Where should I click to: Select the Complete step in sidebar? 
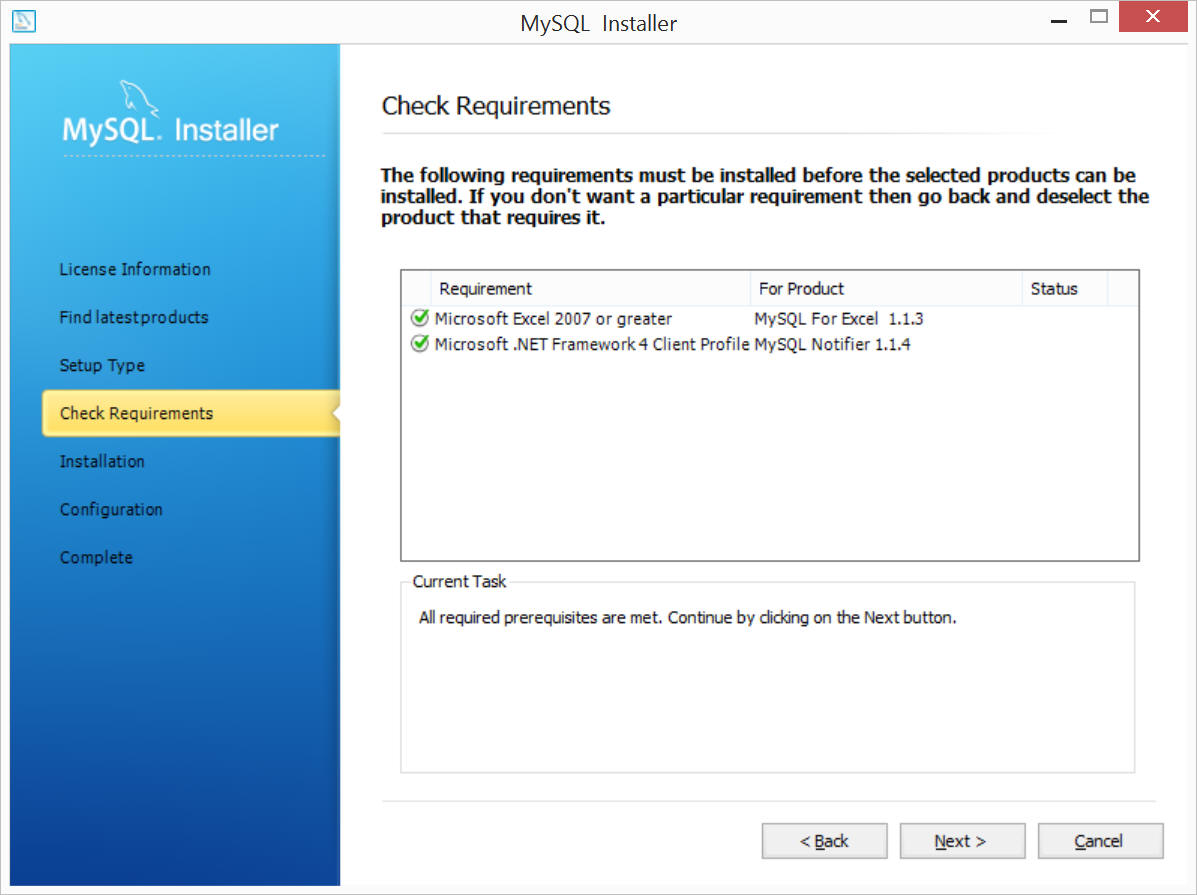click(96, 557)
